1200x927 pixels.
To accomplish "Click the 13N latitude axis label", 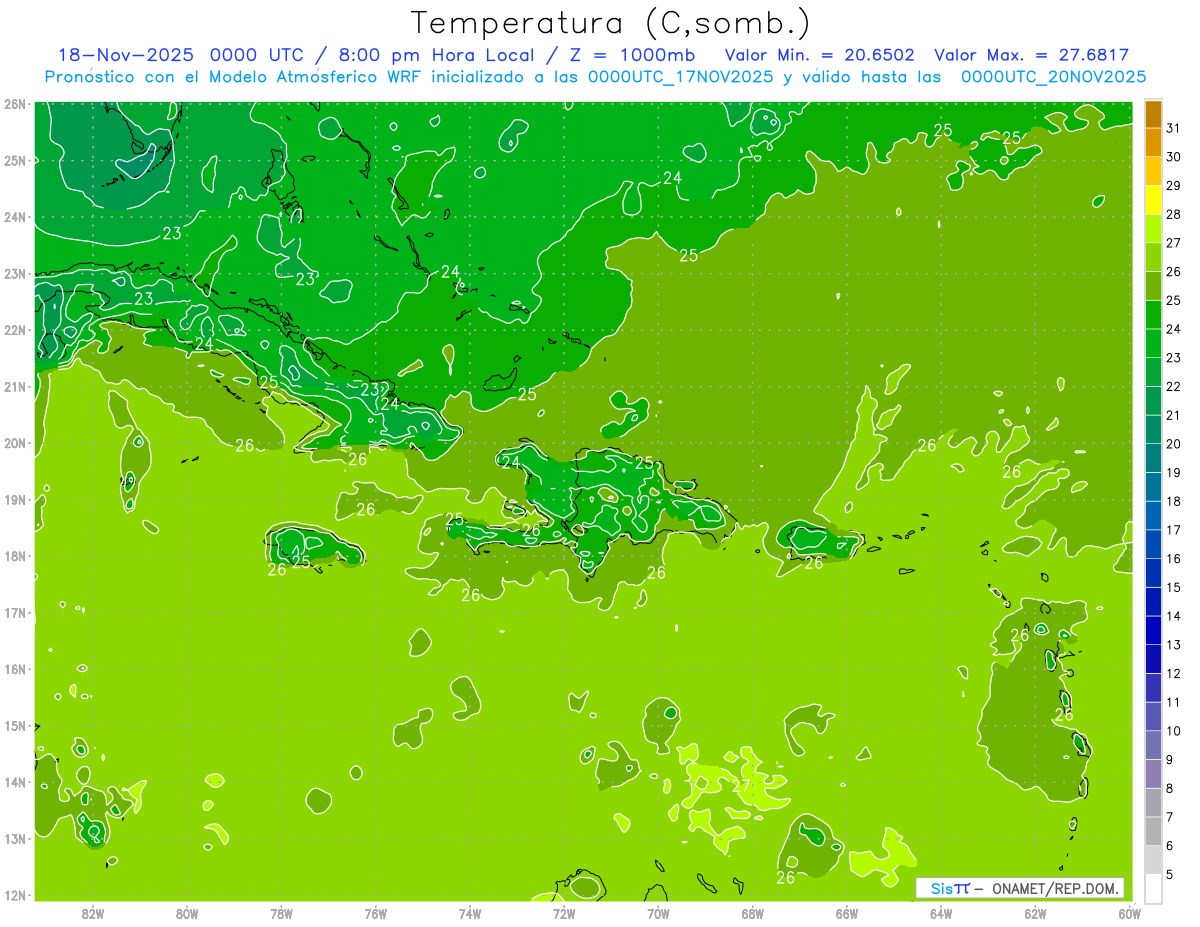I will (15, 838).
